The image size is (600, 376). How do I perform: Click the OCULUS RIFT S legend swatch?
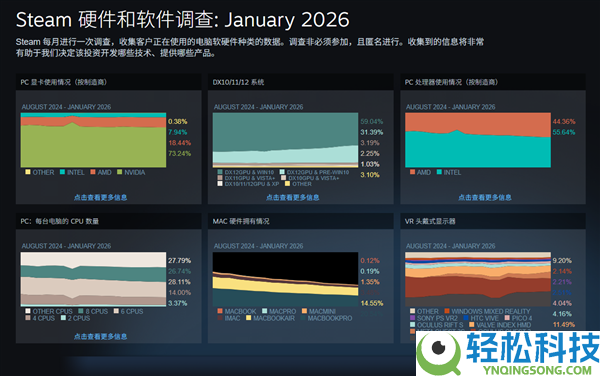click(412, 325)
